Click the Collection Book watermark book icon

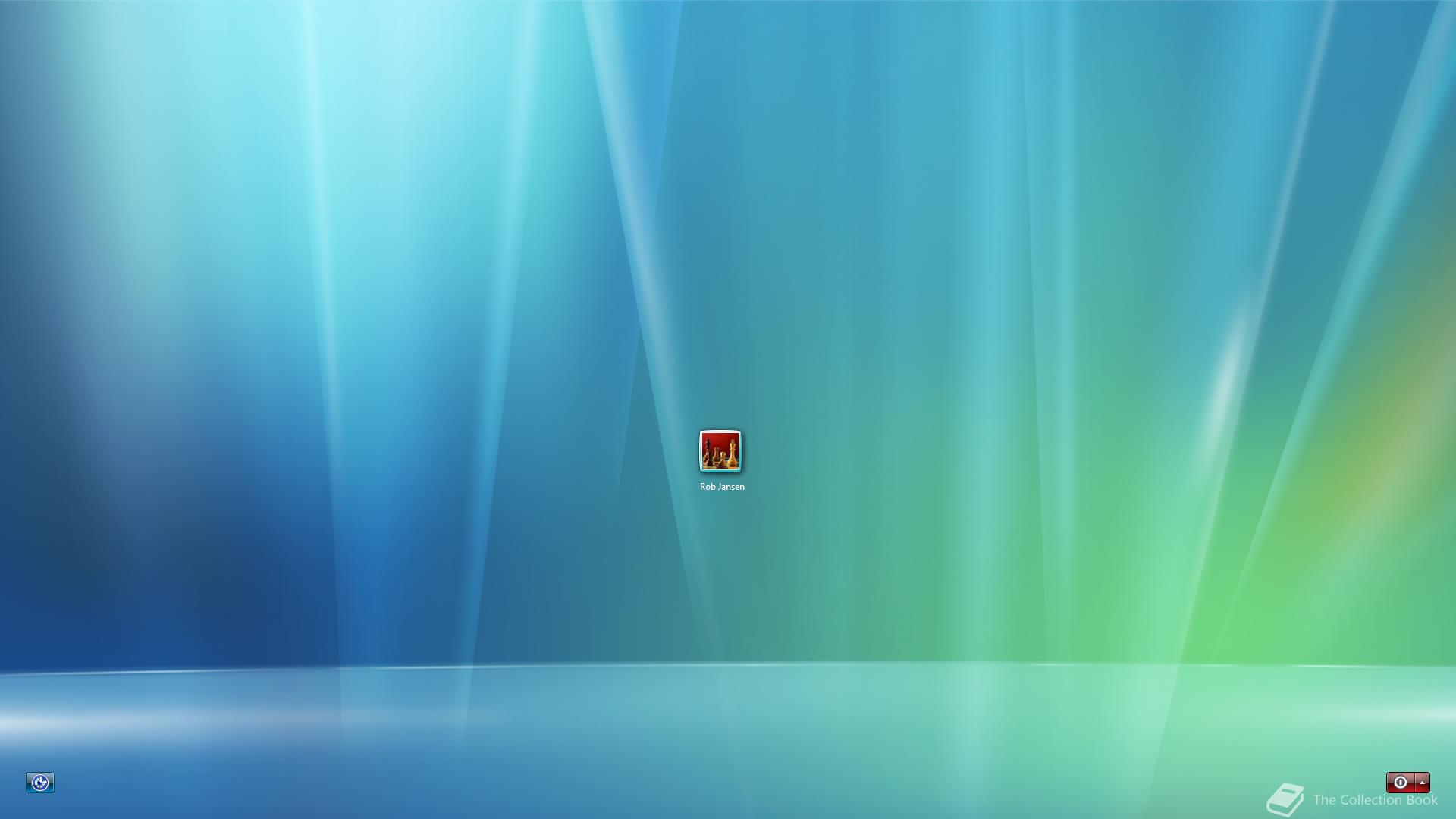[1285, 799]
